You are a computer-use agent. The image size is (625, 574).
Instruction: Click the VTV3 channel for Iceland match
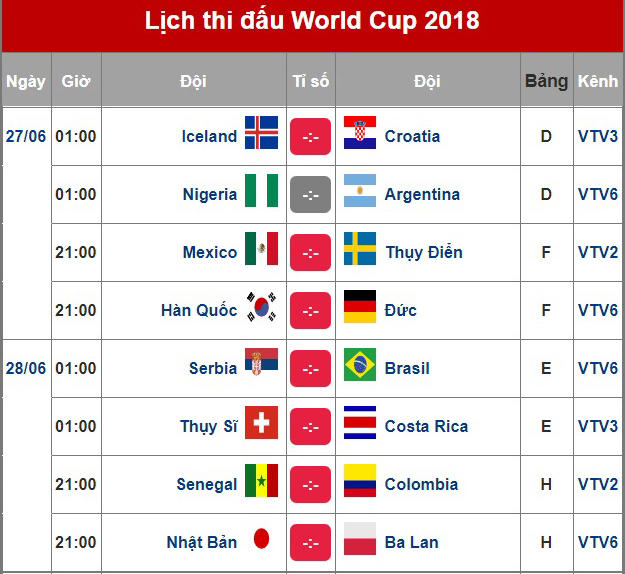pyautogui.click(x=598, y=136)
